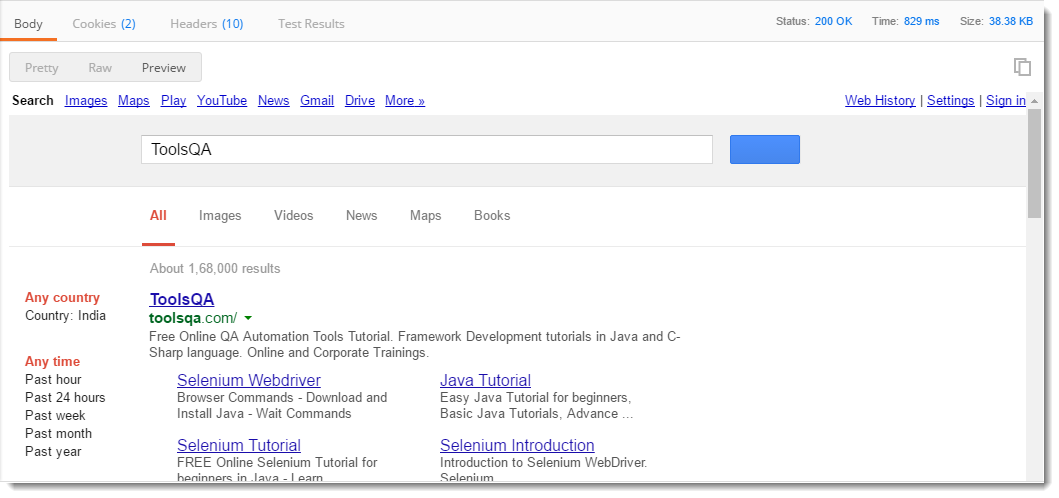1059x498 pixels.
Task: Click the Sign in link
Action: pos(1006,101)
